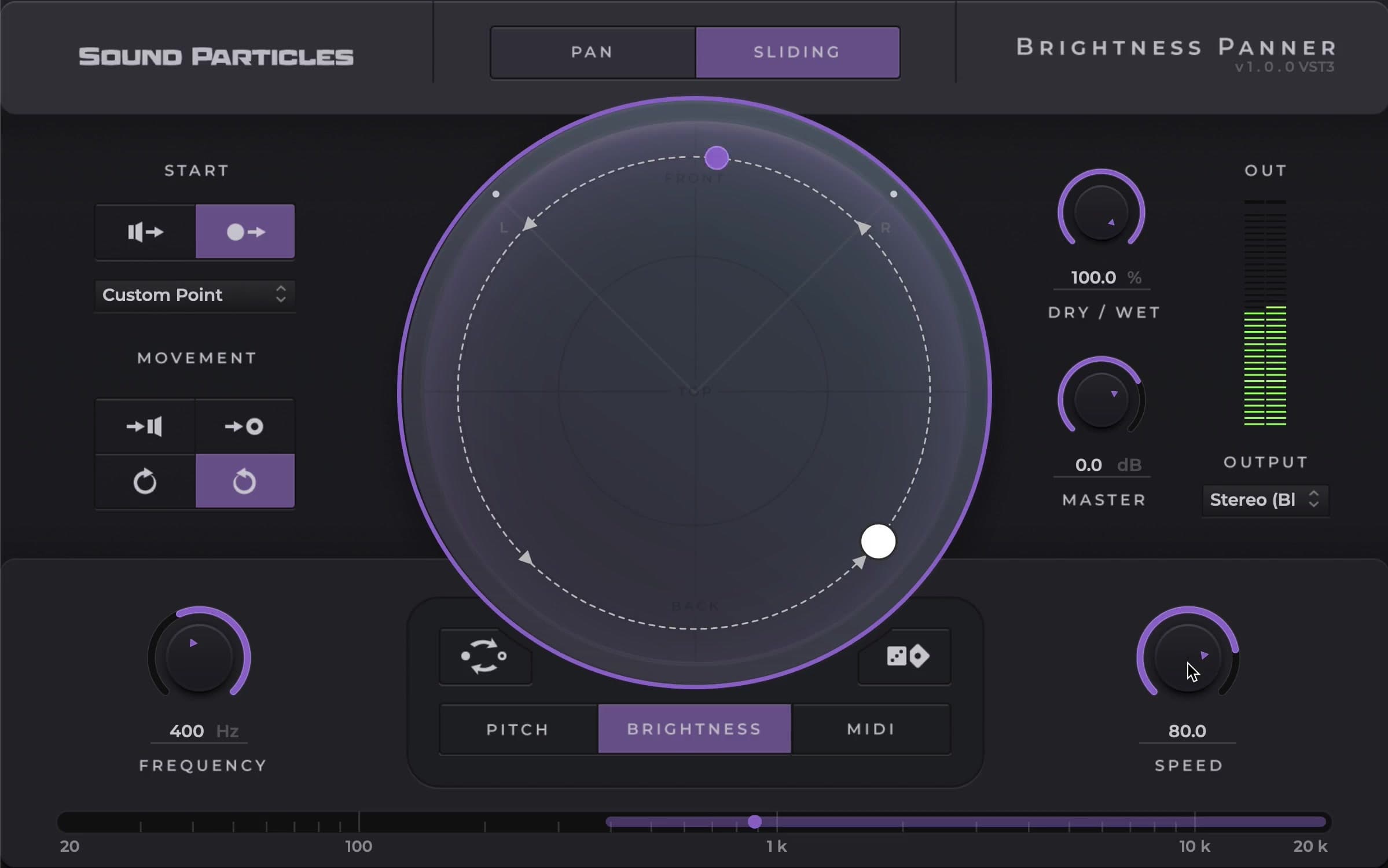This screenshot has width=1388, height=868.
Task: Click the 10 k label on frequency scale
Action: pos(1195,847)
